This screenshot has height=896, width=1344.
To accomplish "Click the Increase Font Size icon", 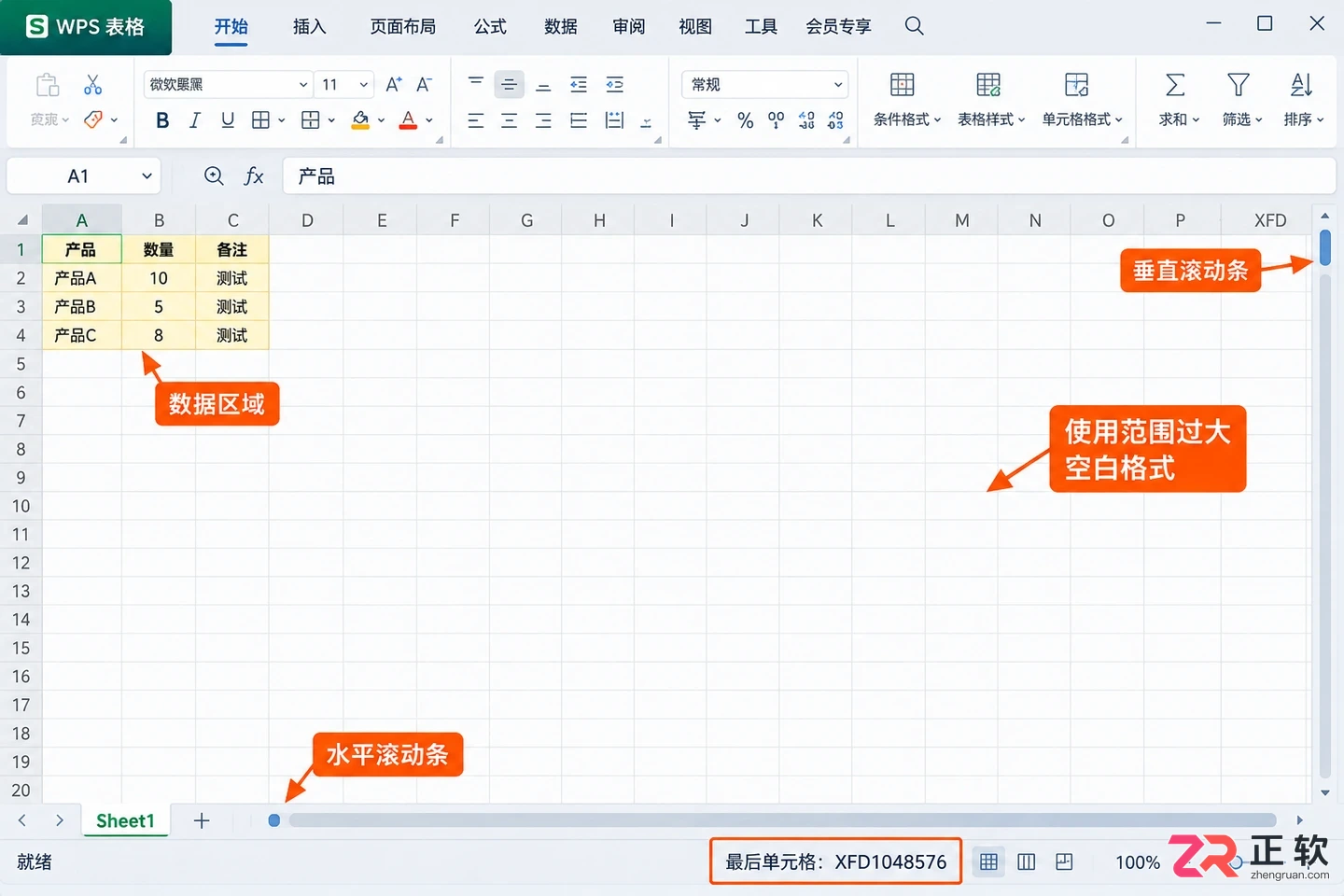I will pos(394,84).
